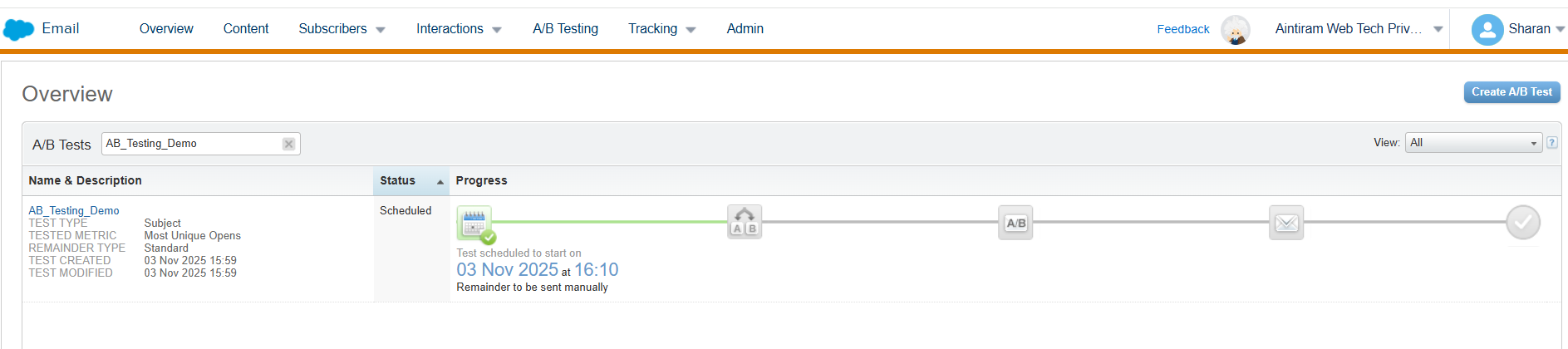Click the scheduled calendar progress icon
1568x349 pixels.
tap(474, 223)
